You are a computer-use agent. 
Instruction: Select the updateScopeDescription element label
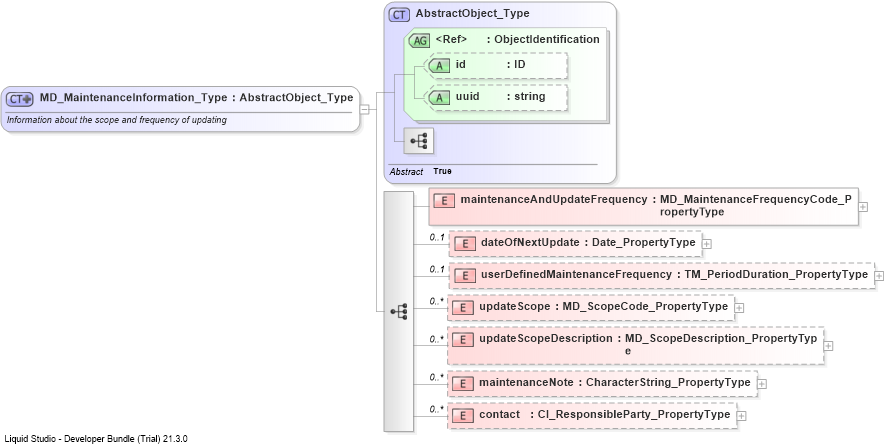pos(546,339)
